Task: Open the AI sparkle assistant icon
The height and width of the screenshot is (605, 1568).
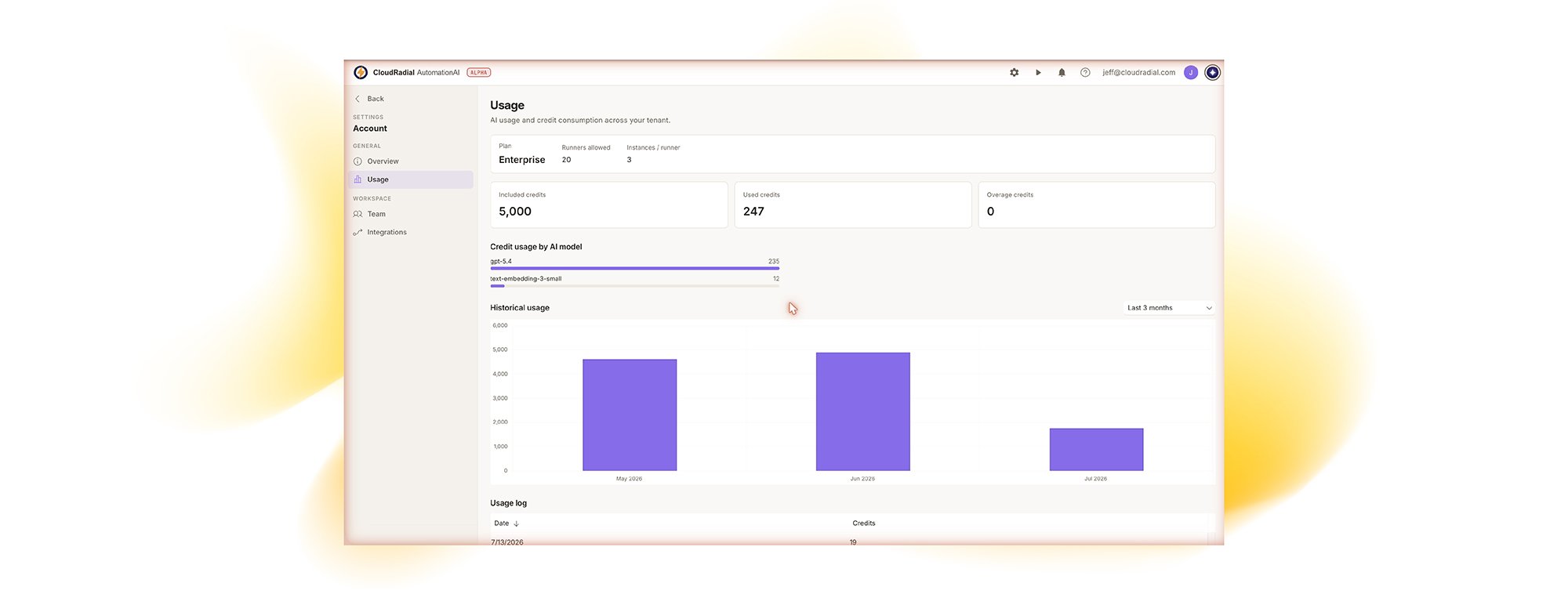Action: click(1212, 72)
